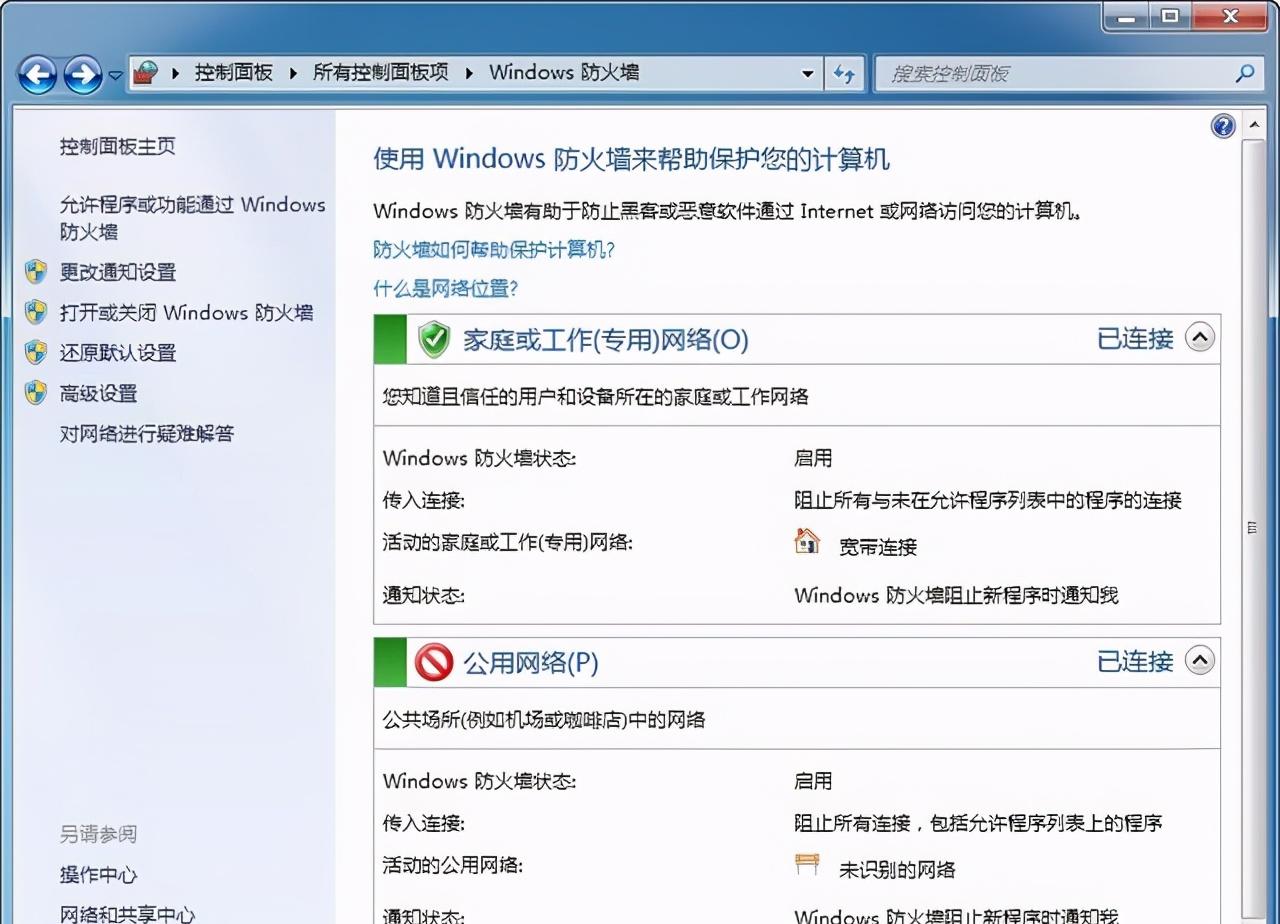Go back with the Back arrow button
Viewport: 1280px width, 924px height.
coord(37,74)
